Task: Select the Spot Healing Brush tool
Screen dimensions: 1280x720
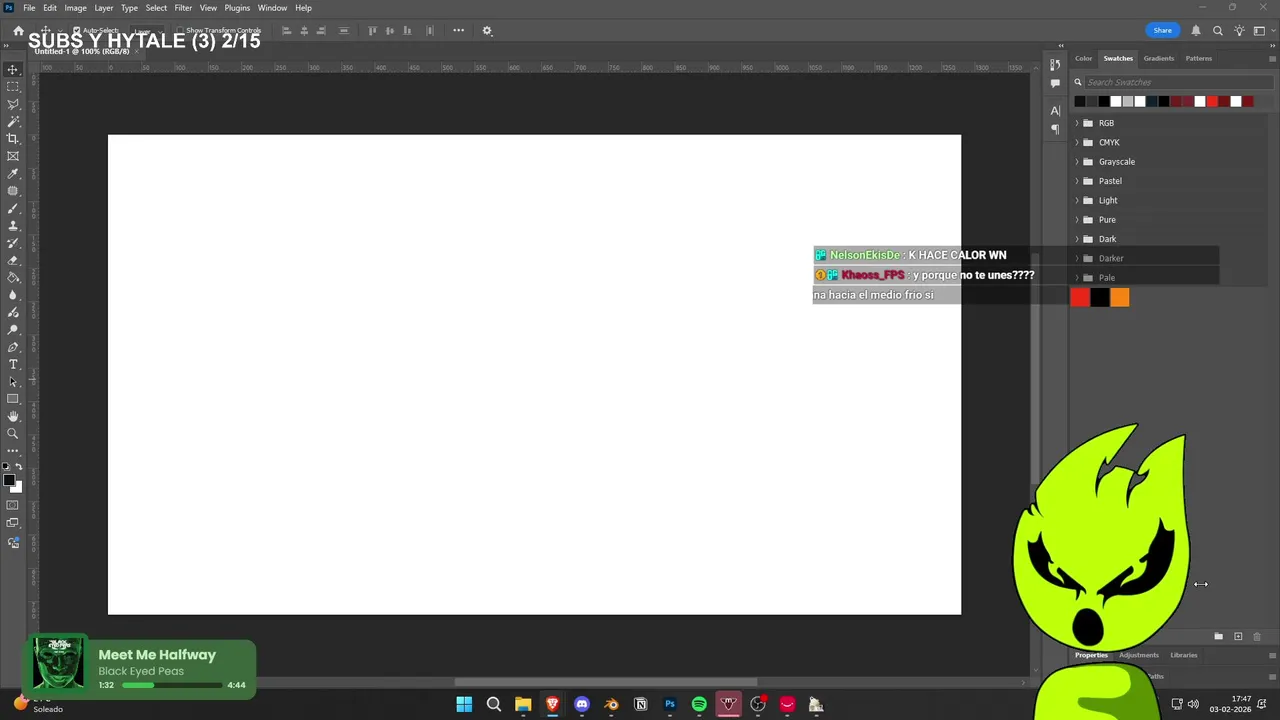Action: [x=13, y=191]
